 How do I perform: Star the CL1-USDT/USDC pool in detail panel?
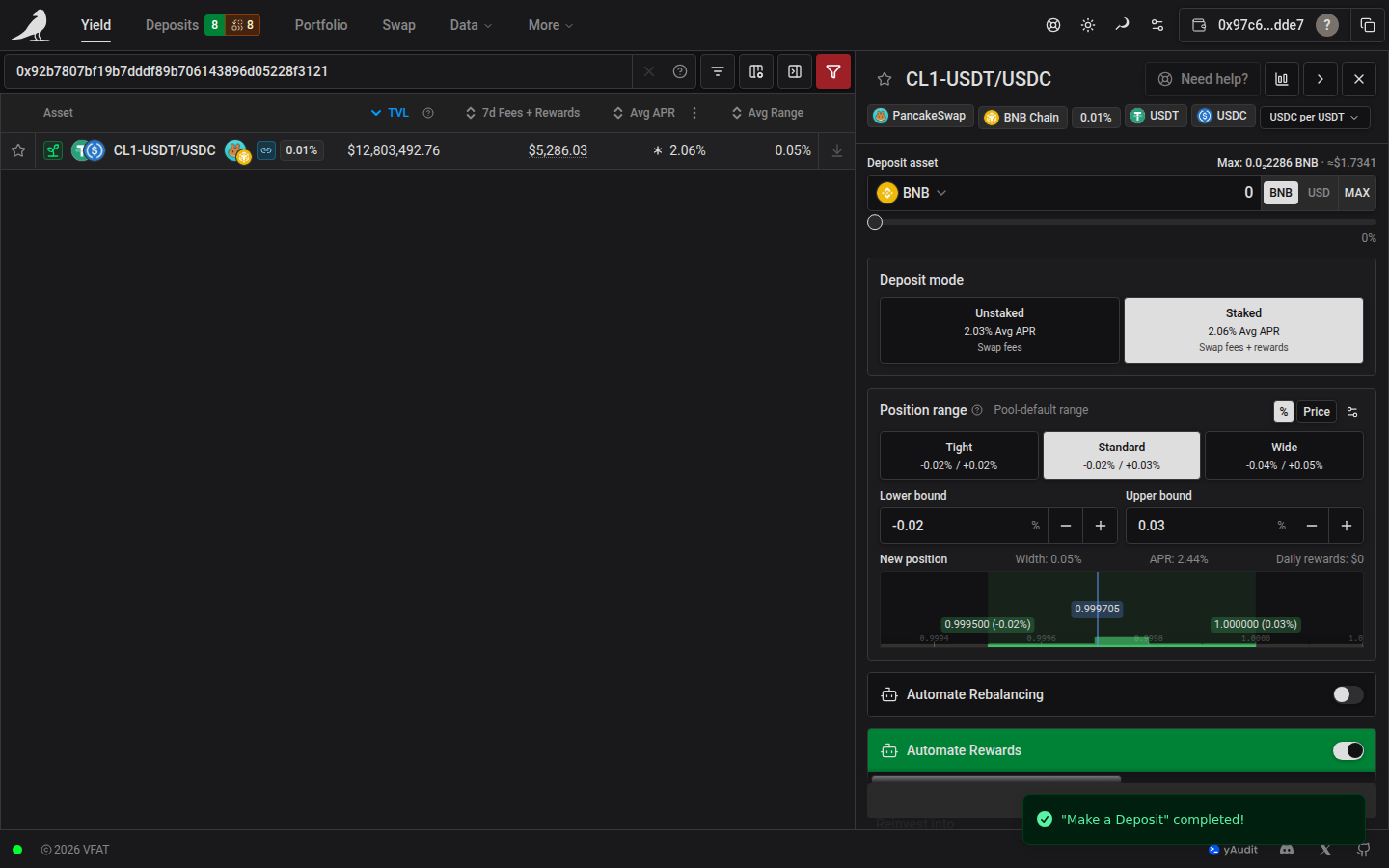(885, 79)
